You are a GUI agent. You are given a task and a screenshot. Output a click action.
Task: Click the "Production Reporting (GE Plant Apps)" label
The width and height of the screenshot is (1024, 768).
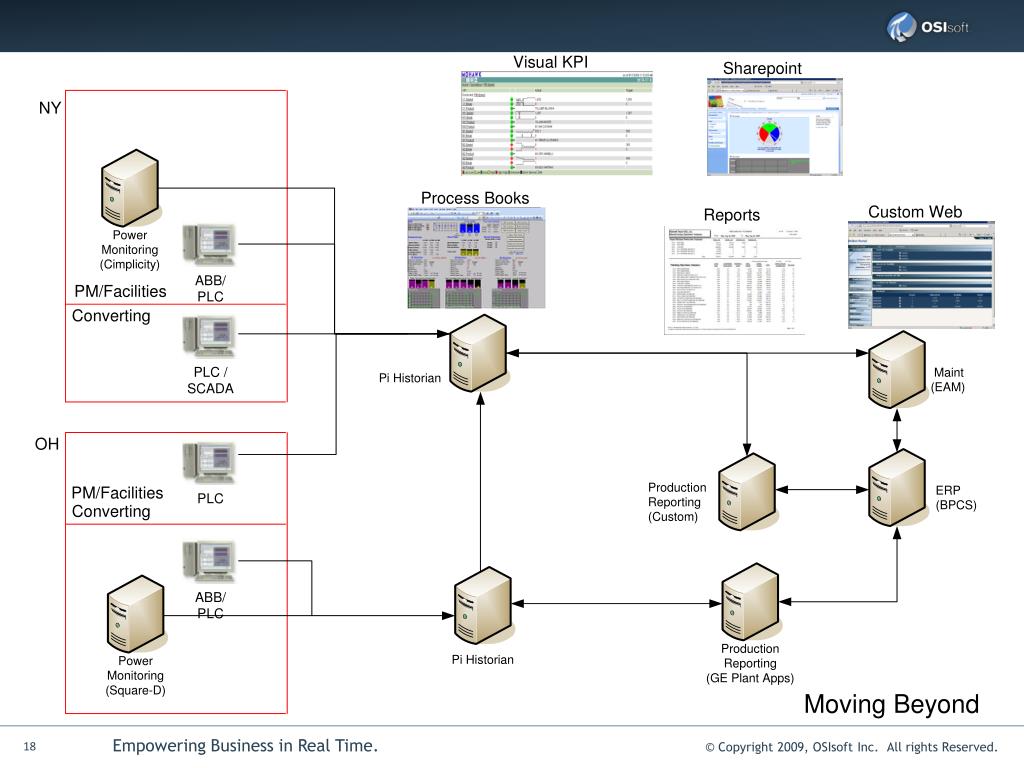[x=750, y=664]
